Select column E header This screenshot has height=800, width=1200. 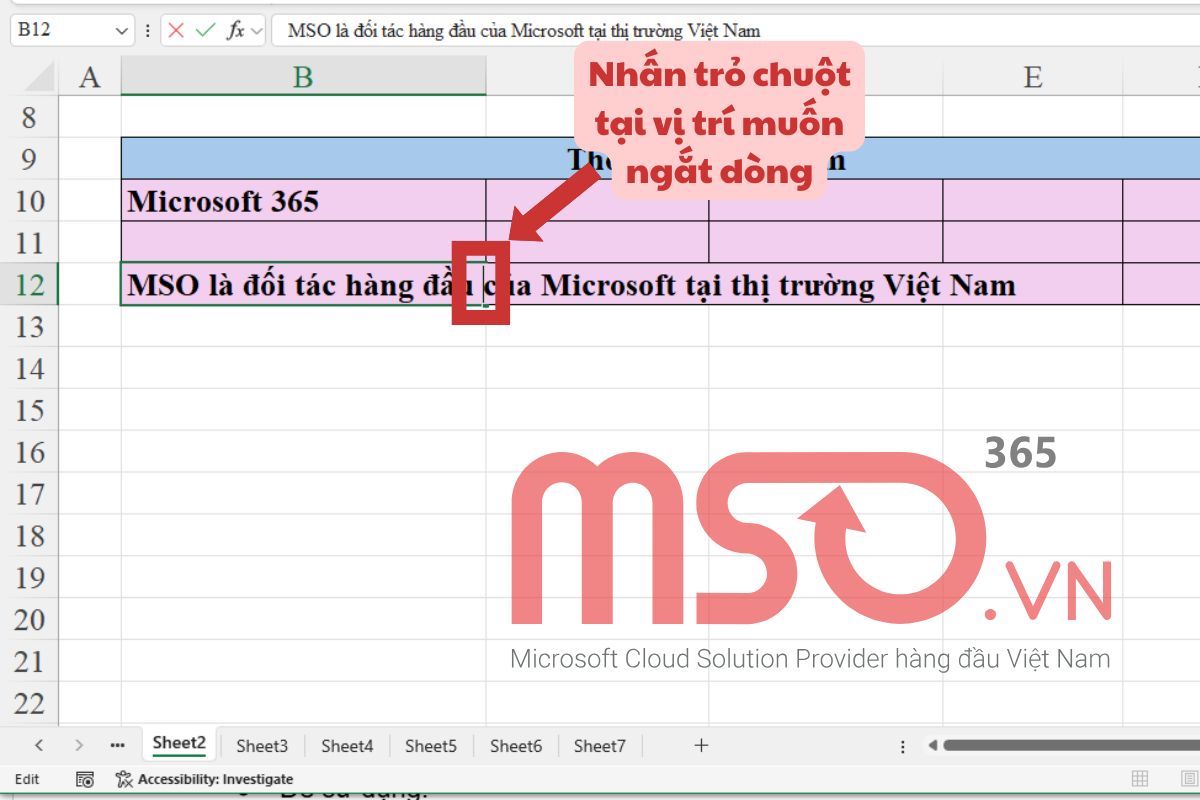1033,76
